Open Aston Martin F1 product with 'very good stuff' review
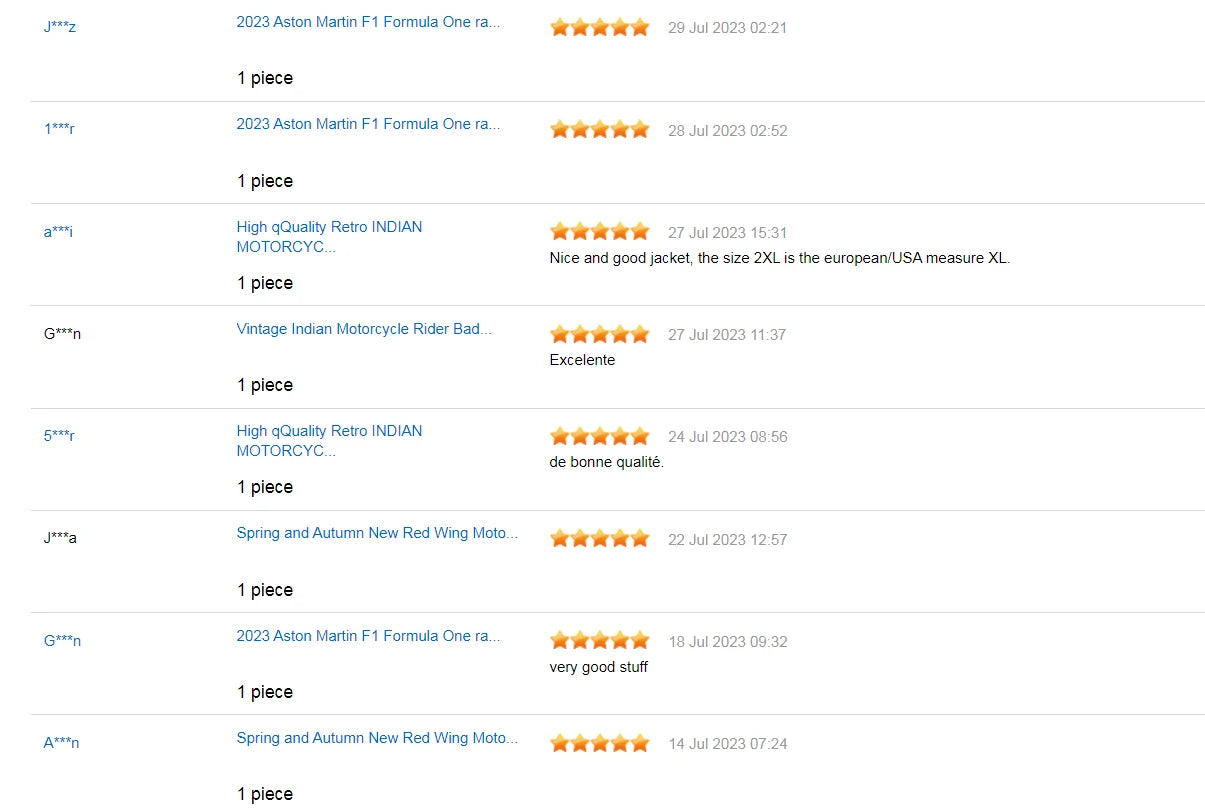This screenshot has width=1205, height=812. [x=368, y=636]
